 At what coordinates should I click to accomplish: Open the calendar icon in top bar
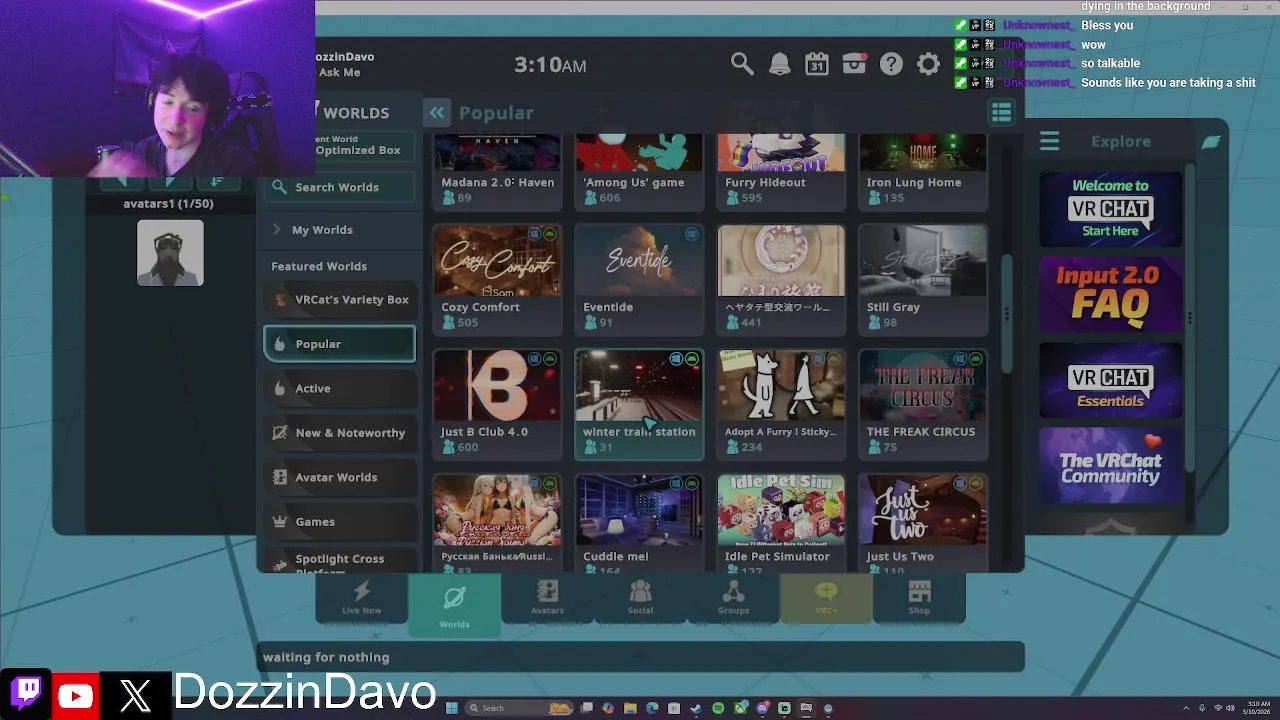[x=817, y=65]
